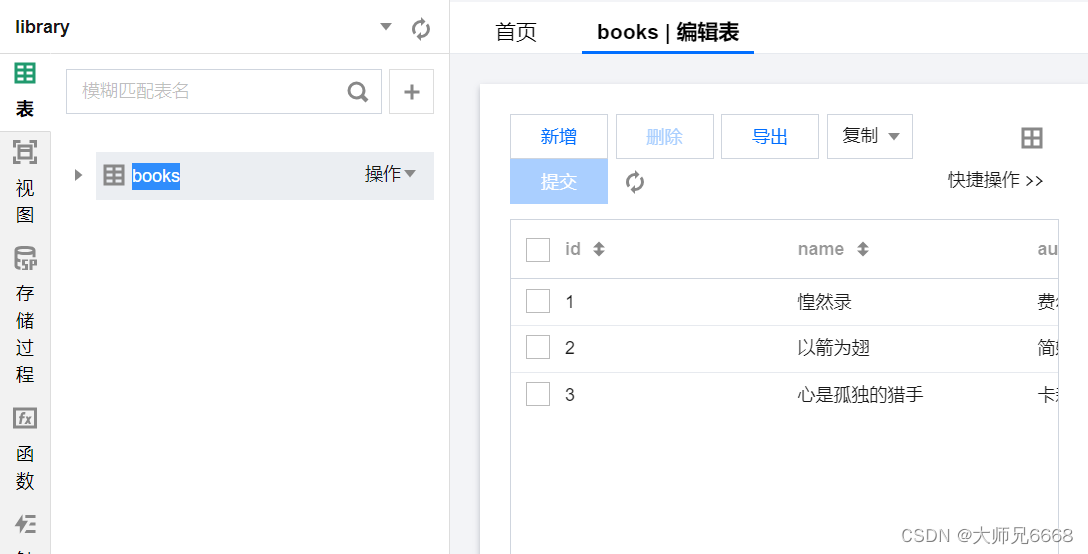
Task: Click the cell 惶然录
Action: pos(824,302)
